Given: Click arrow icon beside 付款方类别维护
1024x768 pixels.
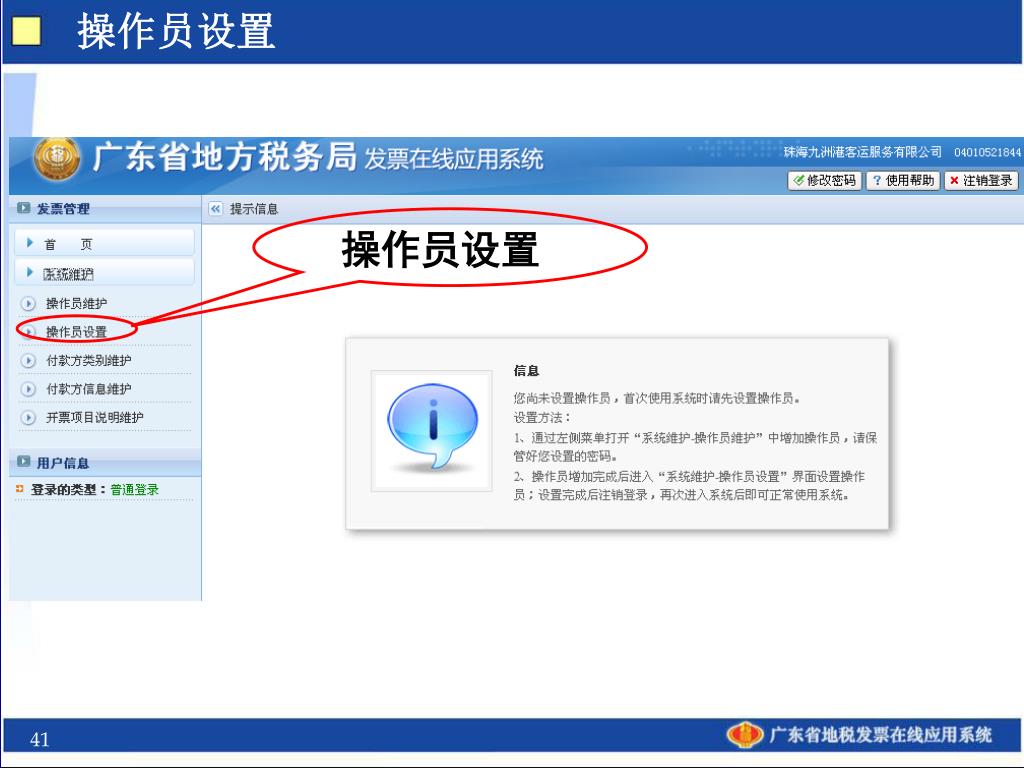Looking at the screenshot, I should click(x=28, y=360).
